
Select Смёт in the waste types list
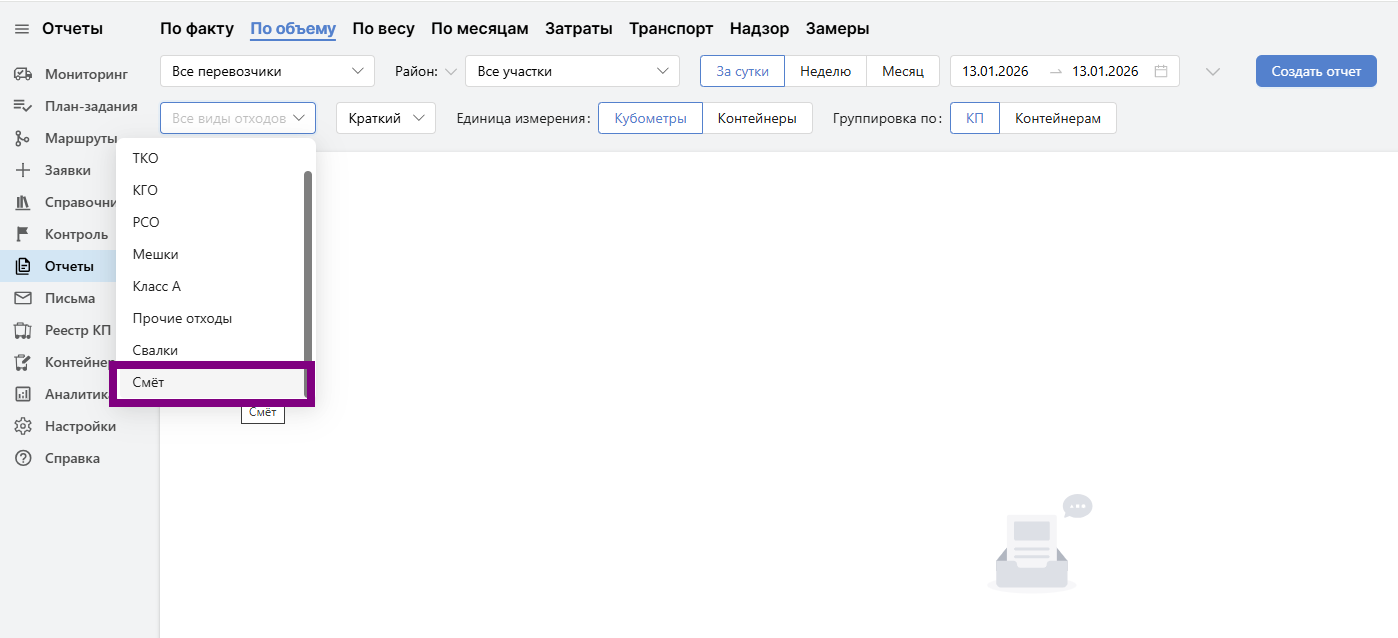coord(210,382)
